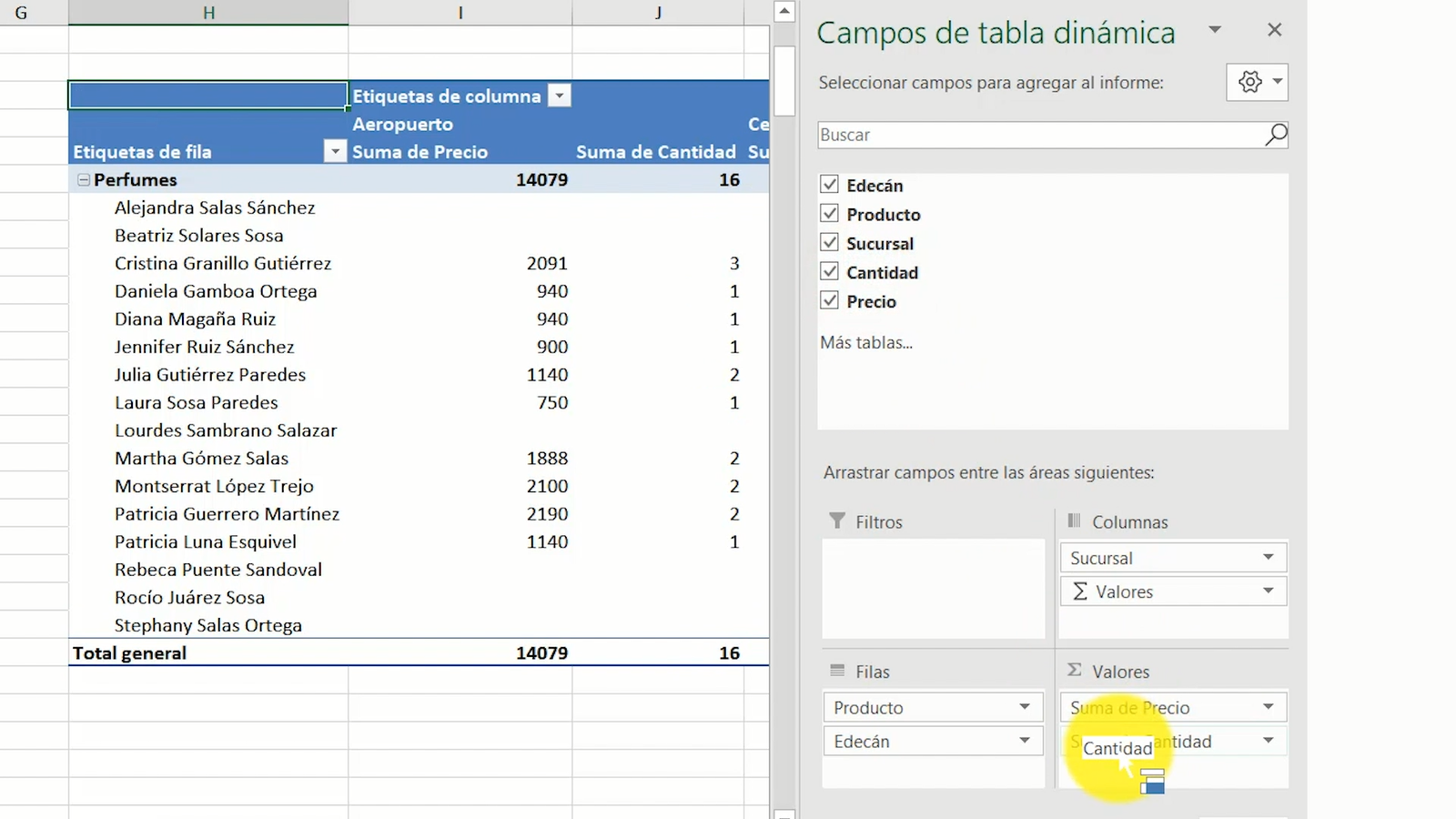
Task: Uncheck the Edecán field checkbox
Action: coord(829,185)
